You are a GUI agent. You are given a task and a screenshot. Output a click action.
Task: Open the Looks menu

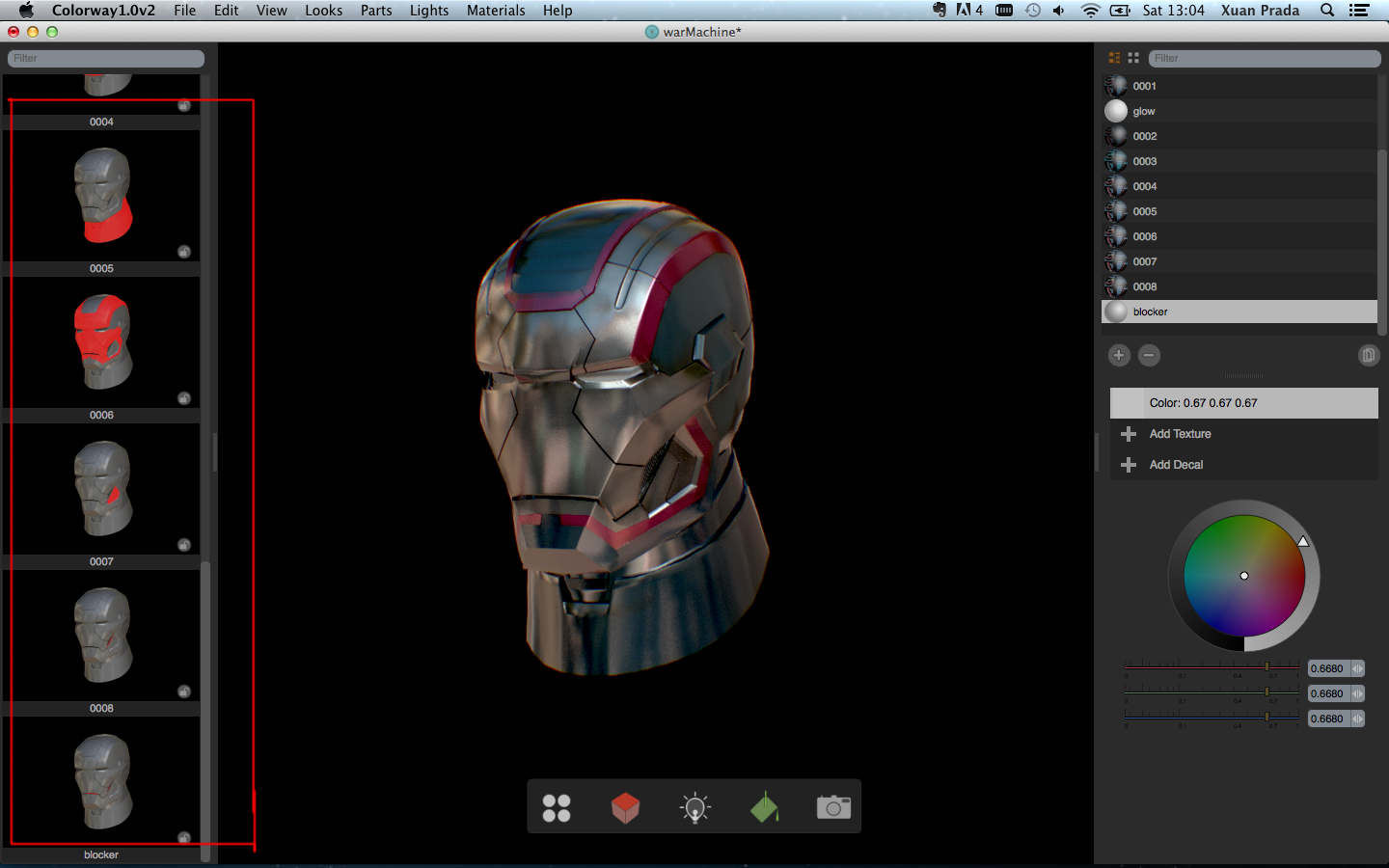point(324,10)
